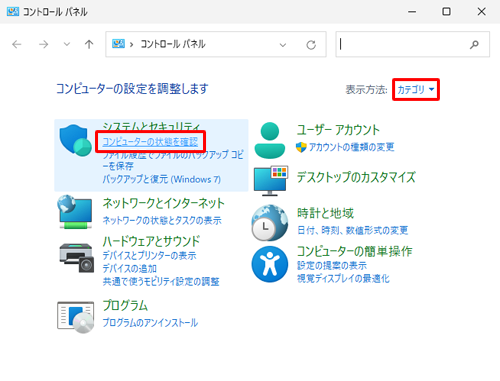Open the ファイル履歴 backup copy link
The width and height of the screenshot is (500, 381).
173,160
